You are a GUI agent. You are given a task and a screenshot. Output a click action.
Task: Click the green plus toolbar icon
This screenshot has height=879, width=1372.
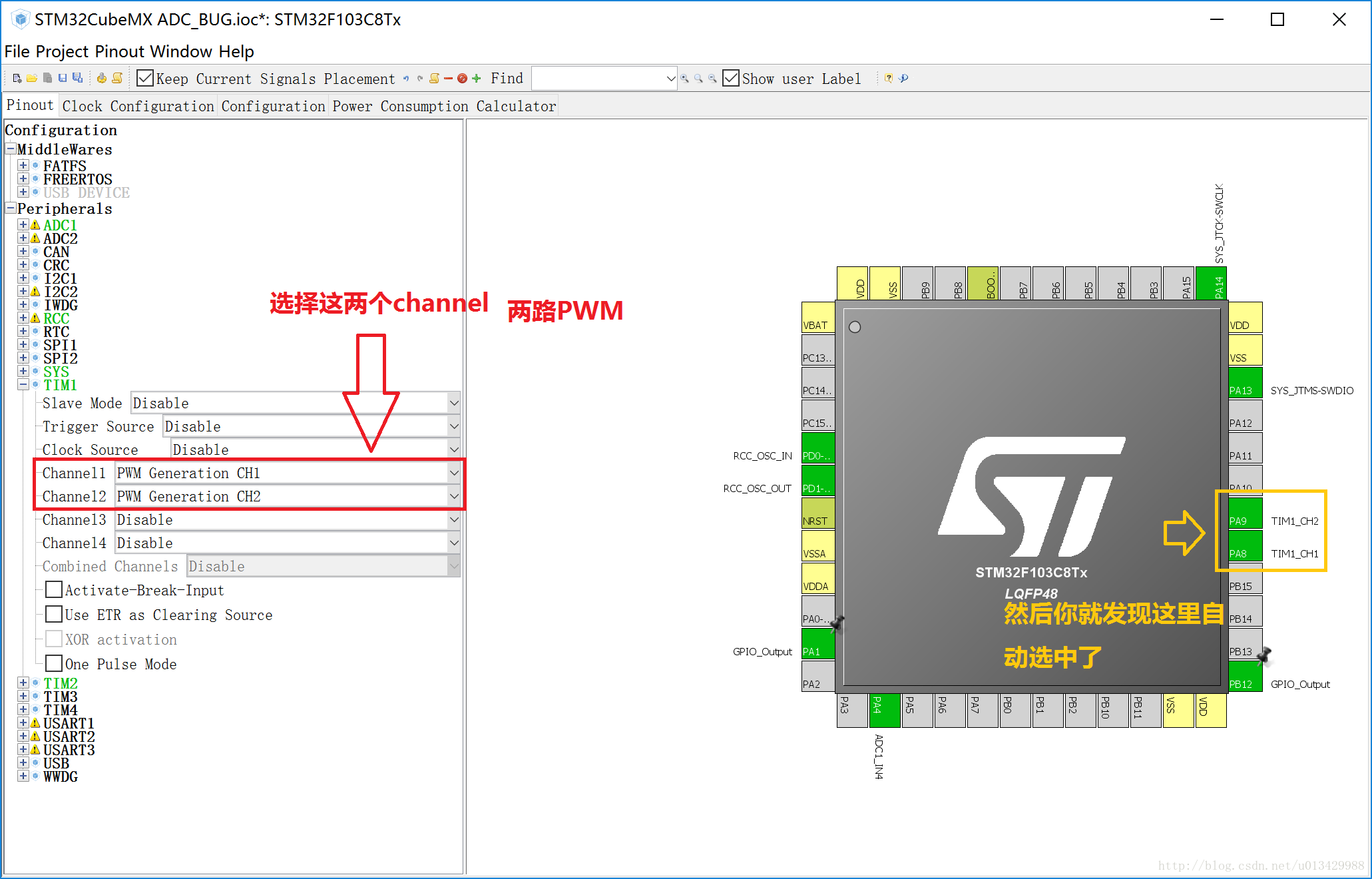point(476,79)
